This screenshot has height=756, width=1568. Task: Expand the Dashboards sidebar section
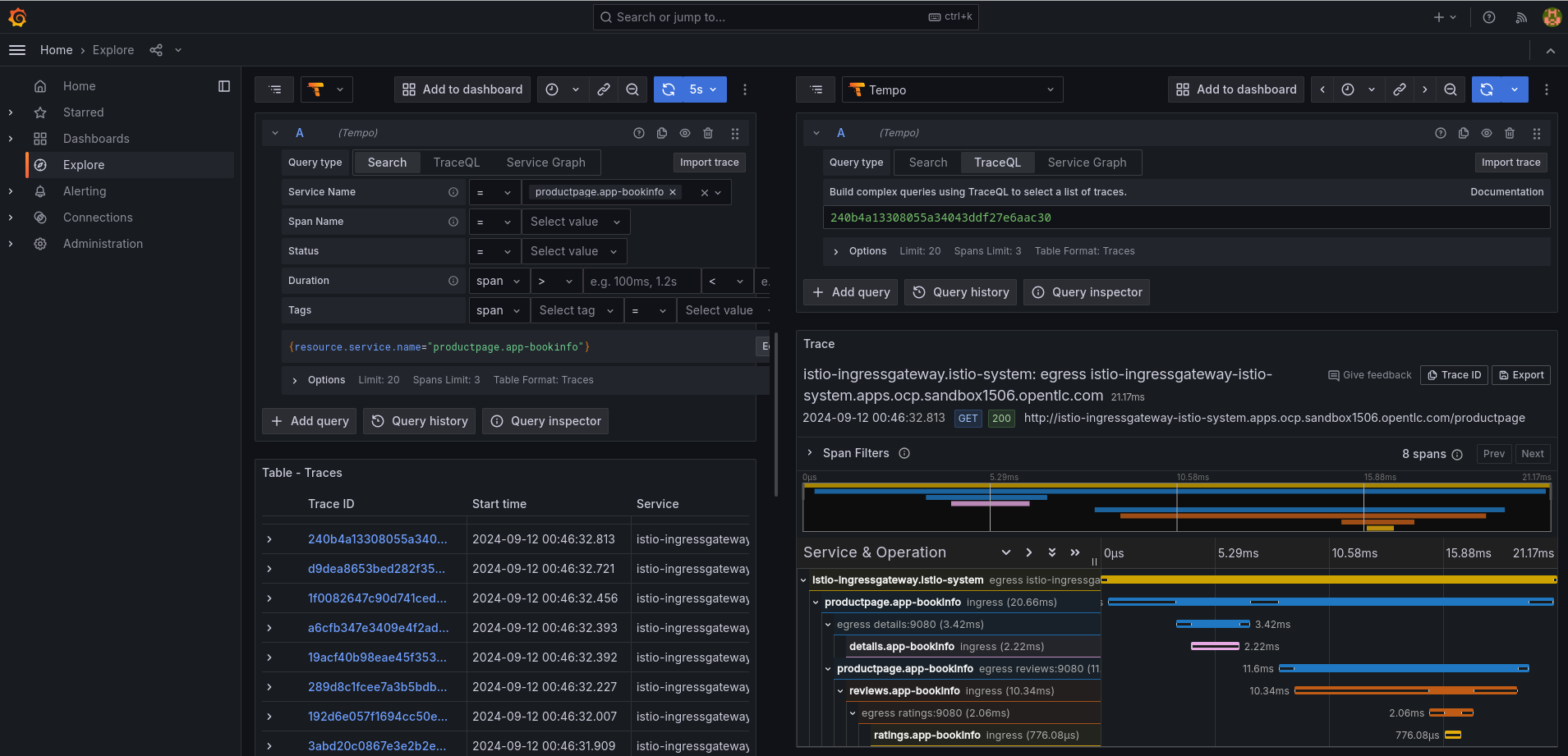[11, 139]
